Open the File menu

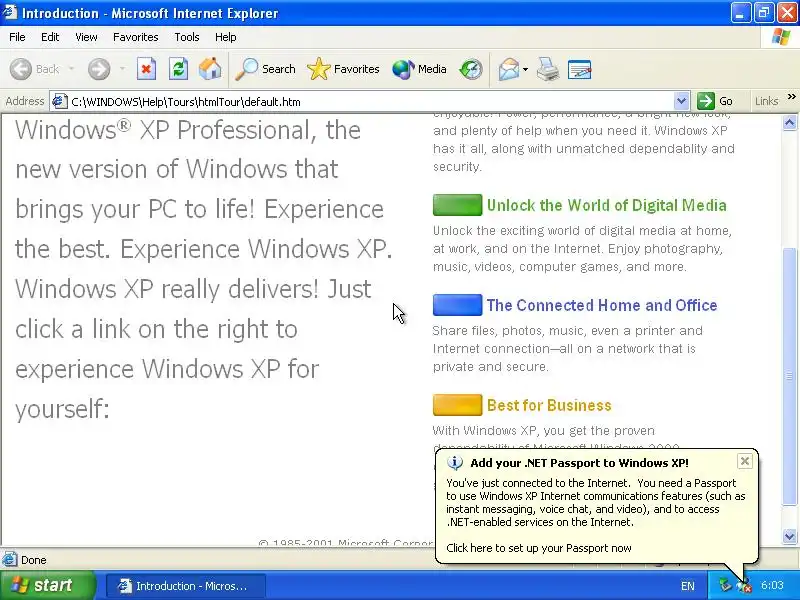17,37
